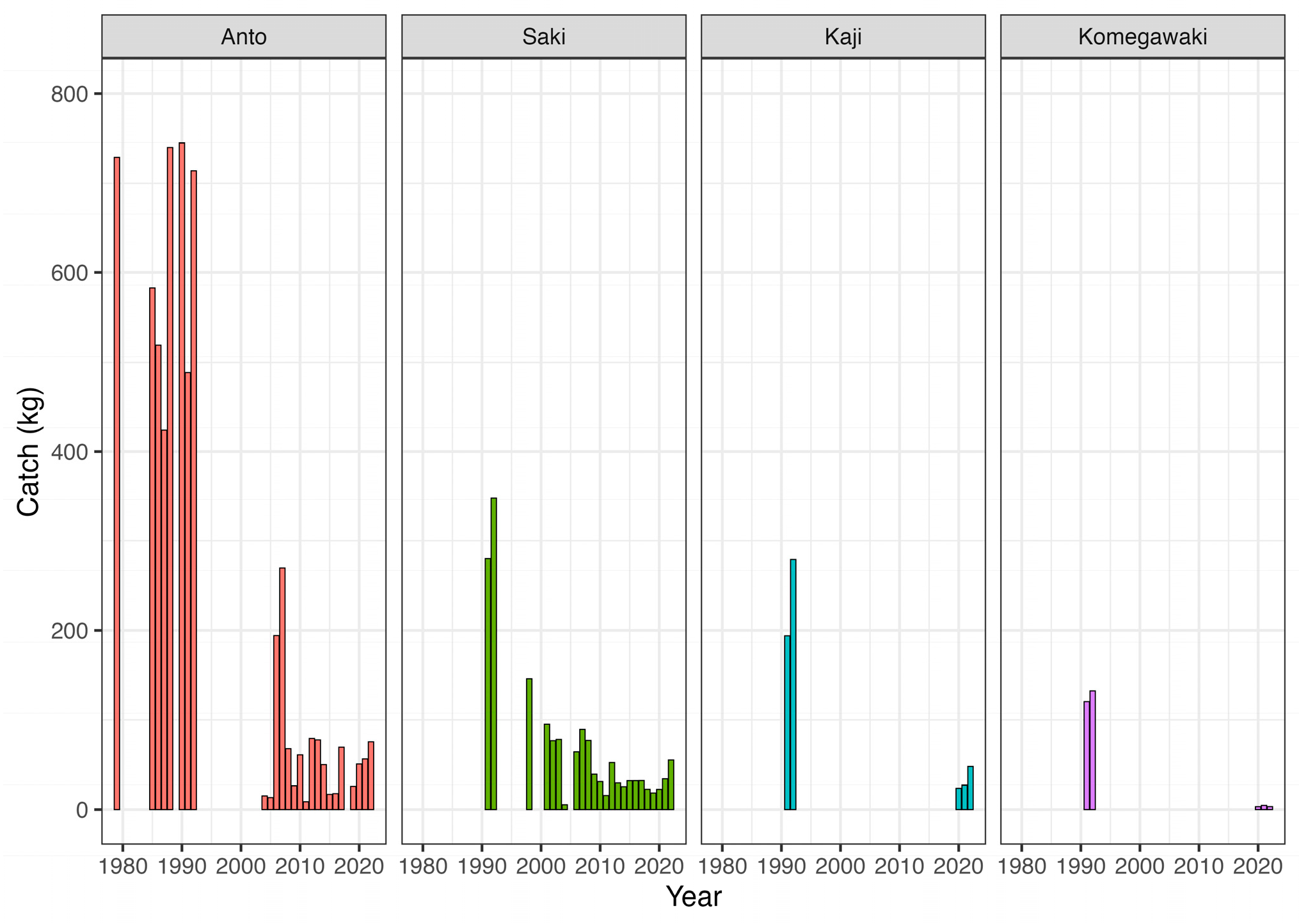The image size is (1299, 924).
Task: Click the tallest teal bar in Kaji
Action: tap(793, 684)
